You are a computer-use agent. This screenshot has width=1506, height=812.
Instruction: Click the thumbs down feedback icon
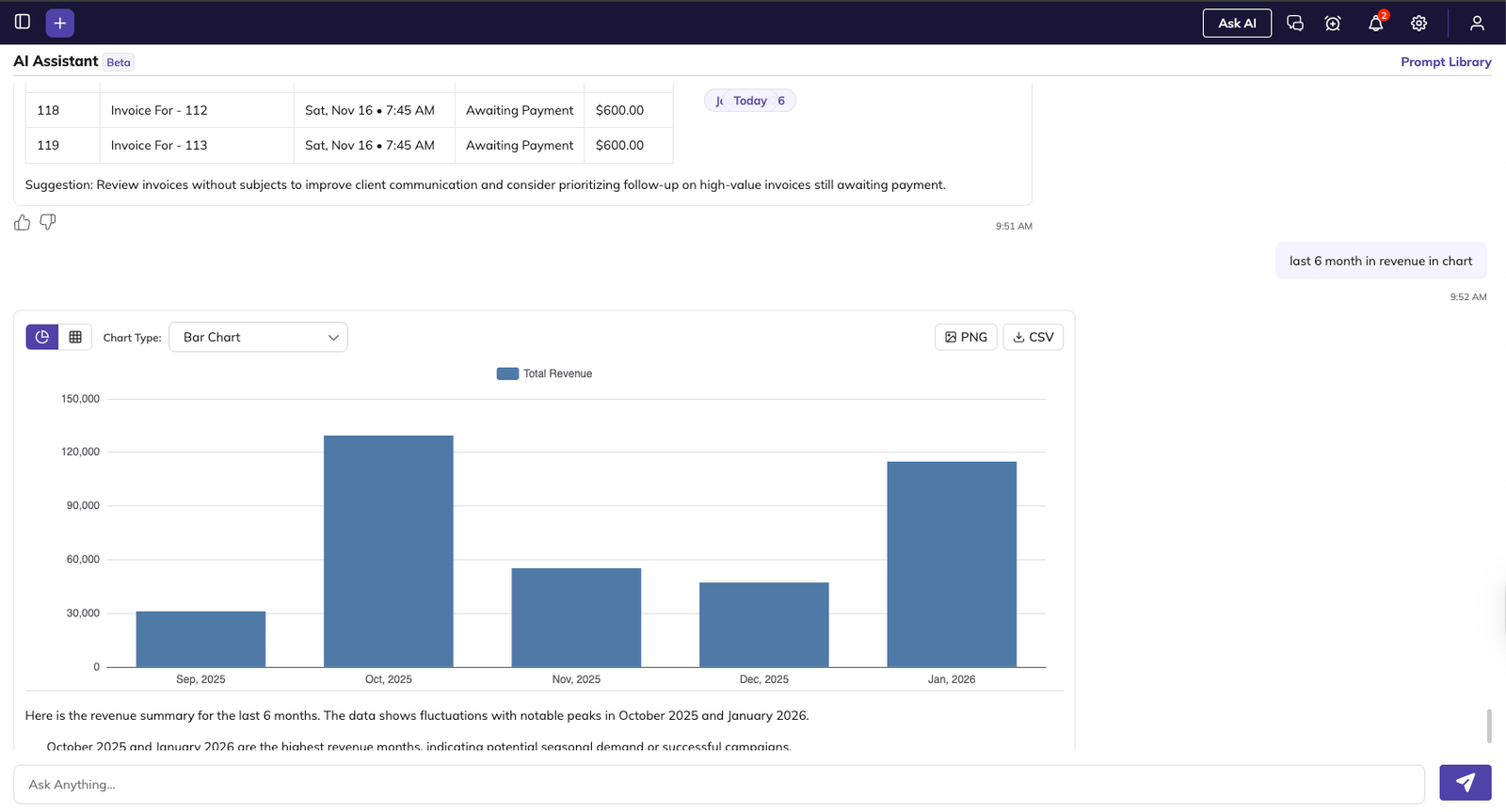[x=48, y=222]
